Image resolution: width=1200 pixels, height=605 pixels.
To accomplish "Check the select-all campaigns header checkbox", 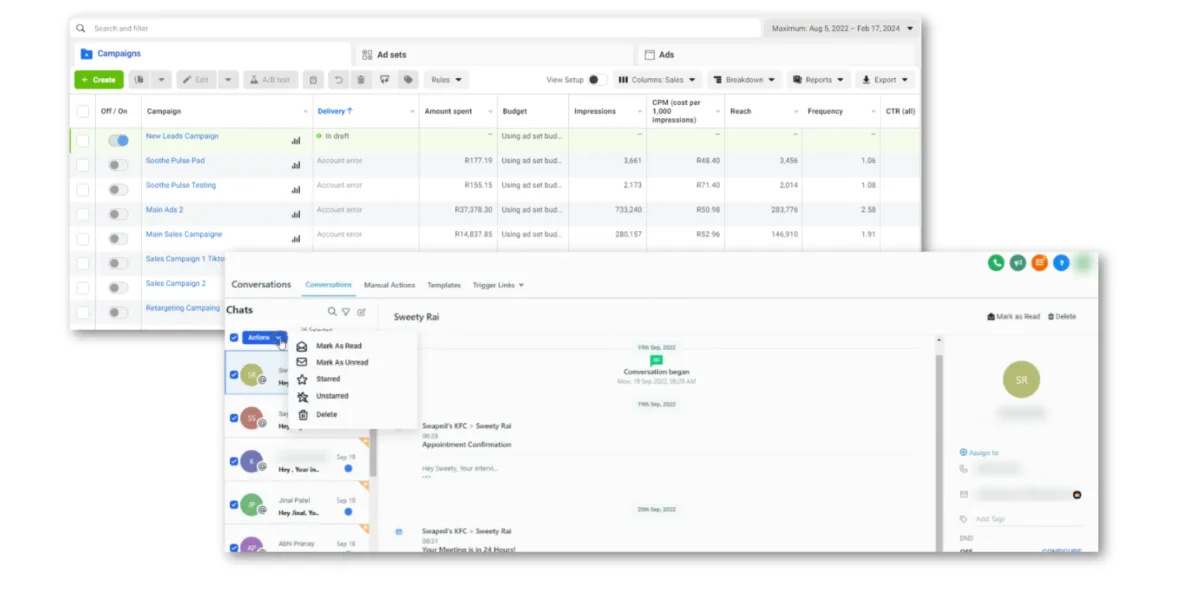I will click(x=83, y=111).
